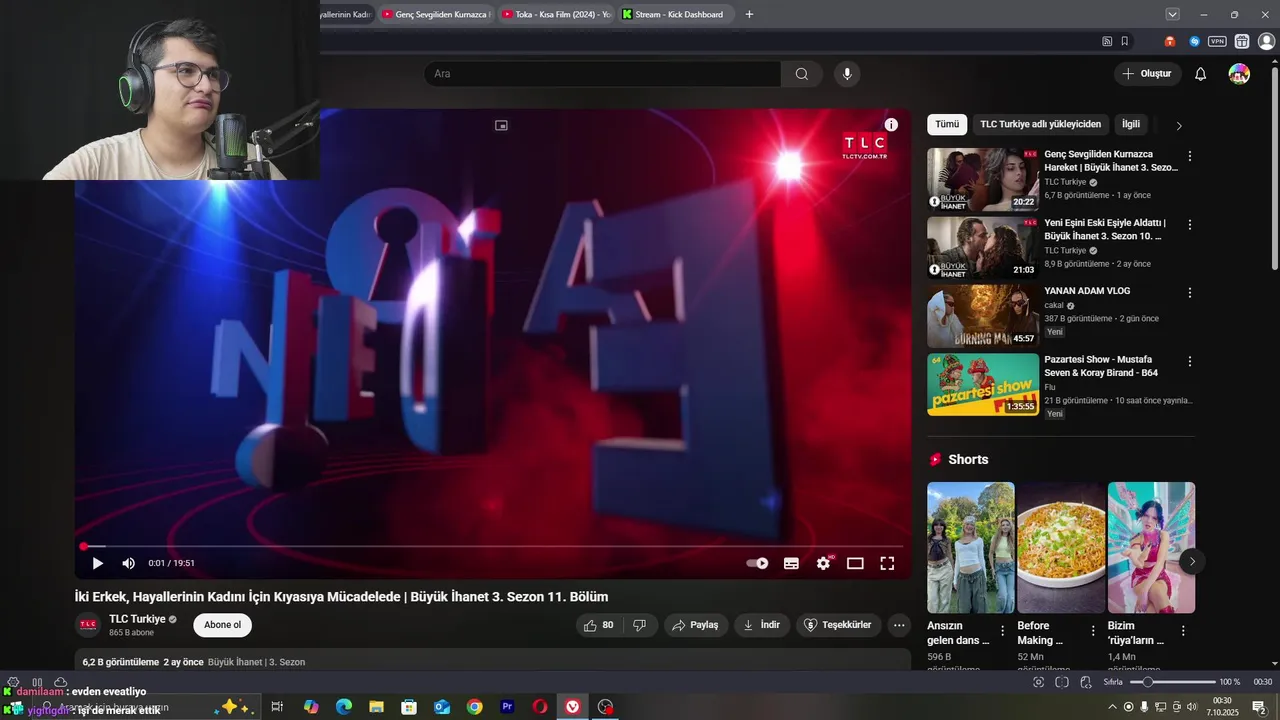Focus the Ara search field
Screen dimensions: 1280x720
coord(602,74)
